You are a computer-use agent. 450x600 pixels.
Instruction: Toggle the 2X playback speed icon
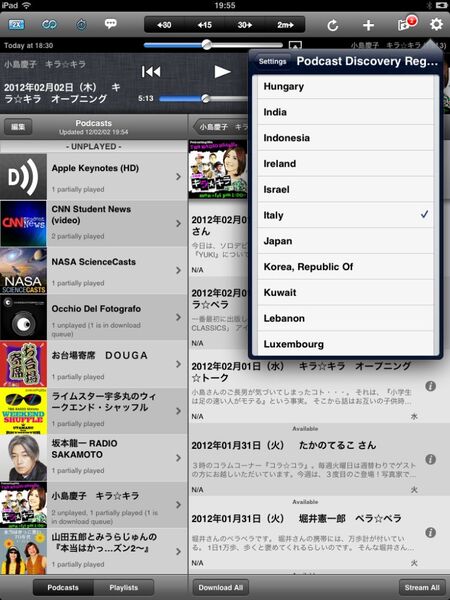pyautogui.click(x=16, y=25)
